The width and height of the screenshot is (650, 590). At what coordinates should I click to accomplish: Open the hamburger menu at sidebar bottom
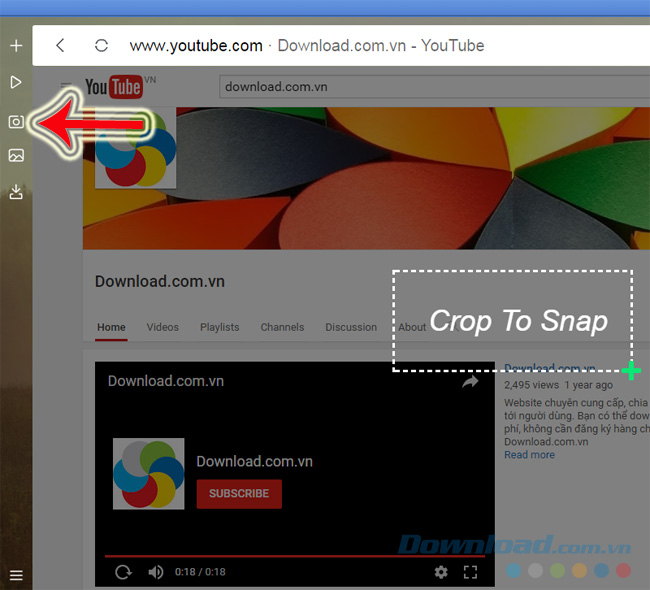[x=16, y=575]
